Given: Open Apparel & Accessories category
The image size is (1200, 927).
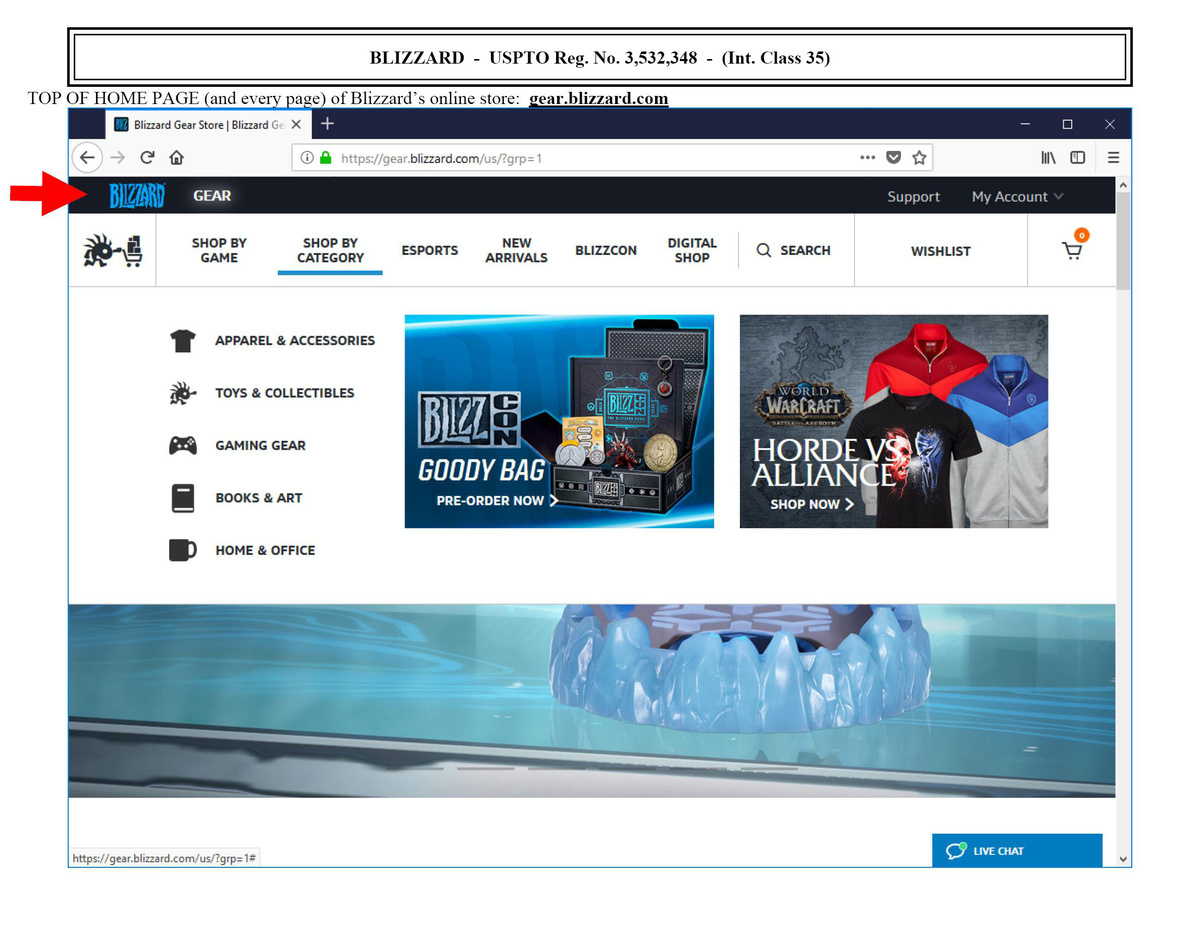Looking at the screenshot, I should (x=294, y=341).
